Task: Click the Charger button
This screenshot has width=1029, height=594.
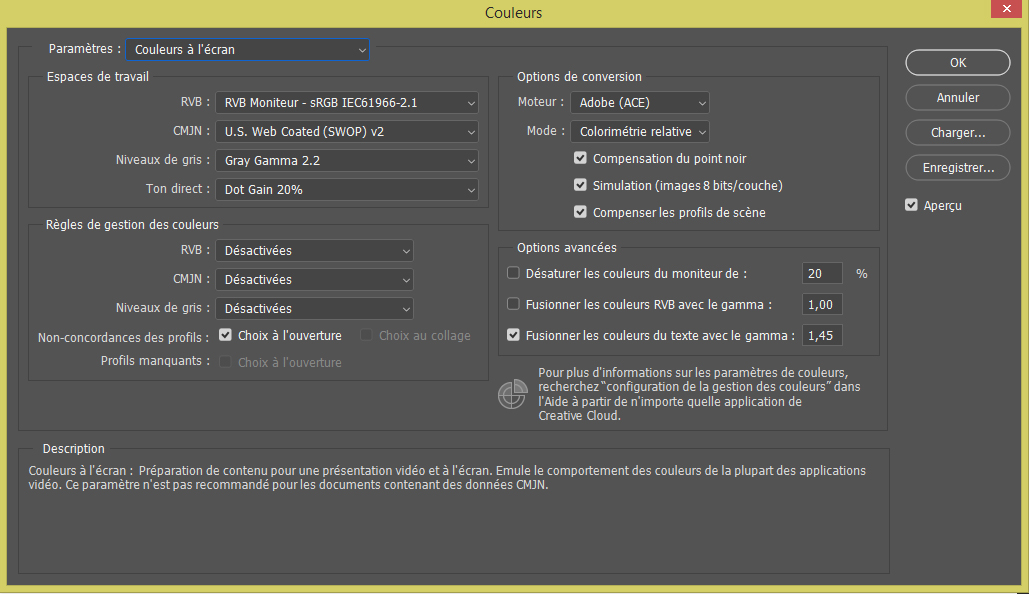Action: coord(957,132)
